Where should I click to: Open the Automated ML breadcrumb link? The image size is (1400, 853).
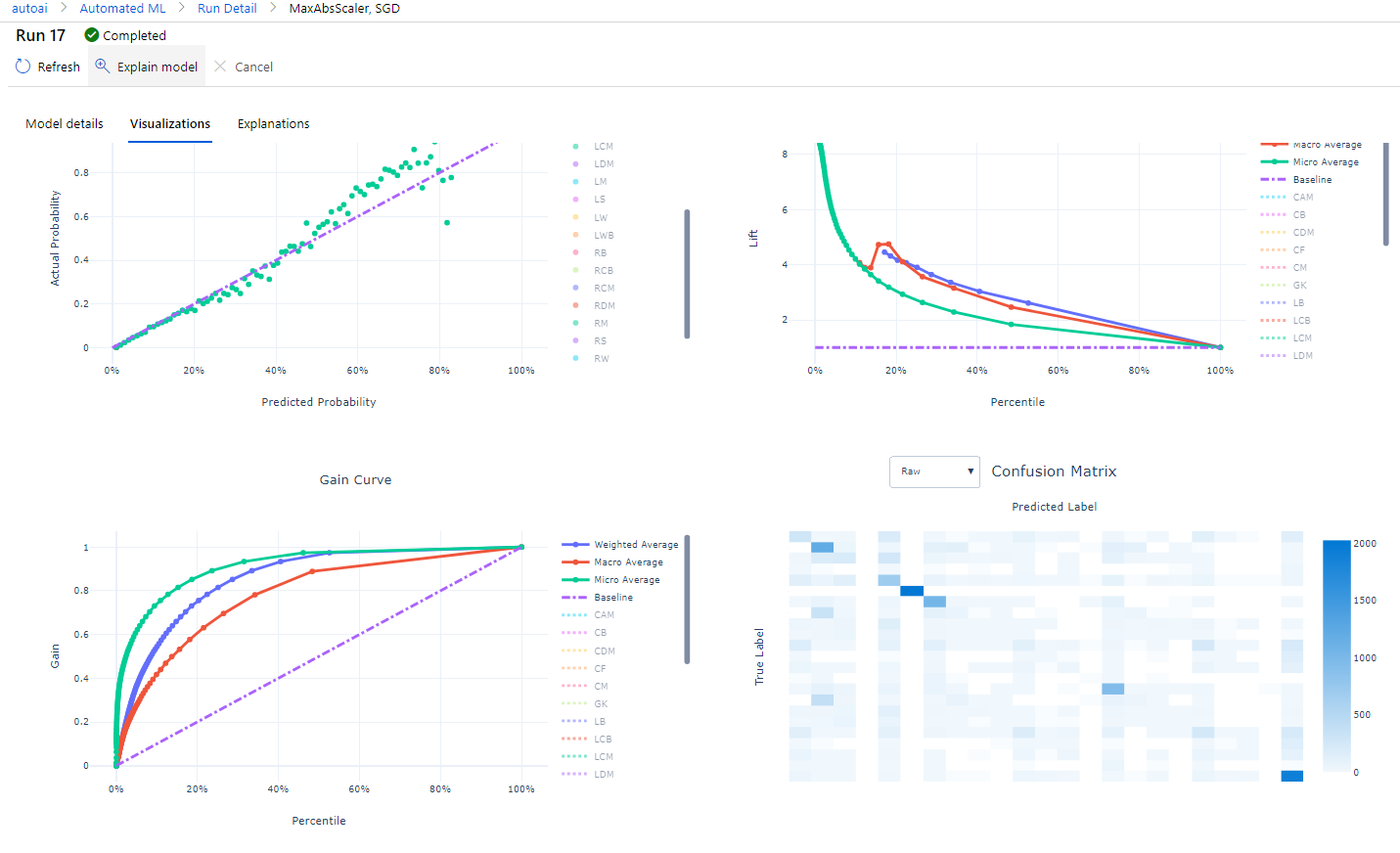point(123,8)
